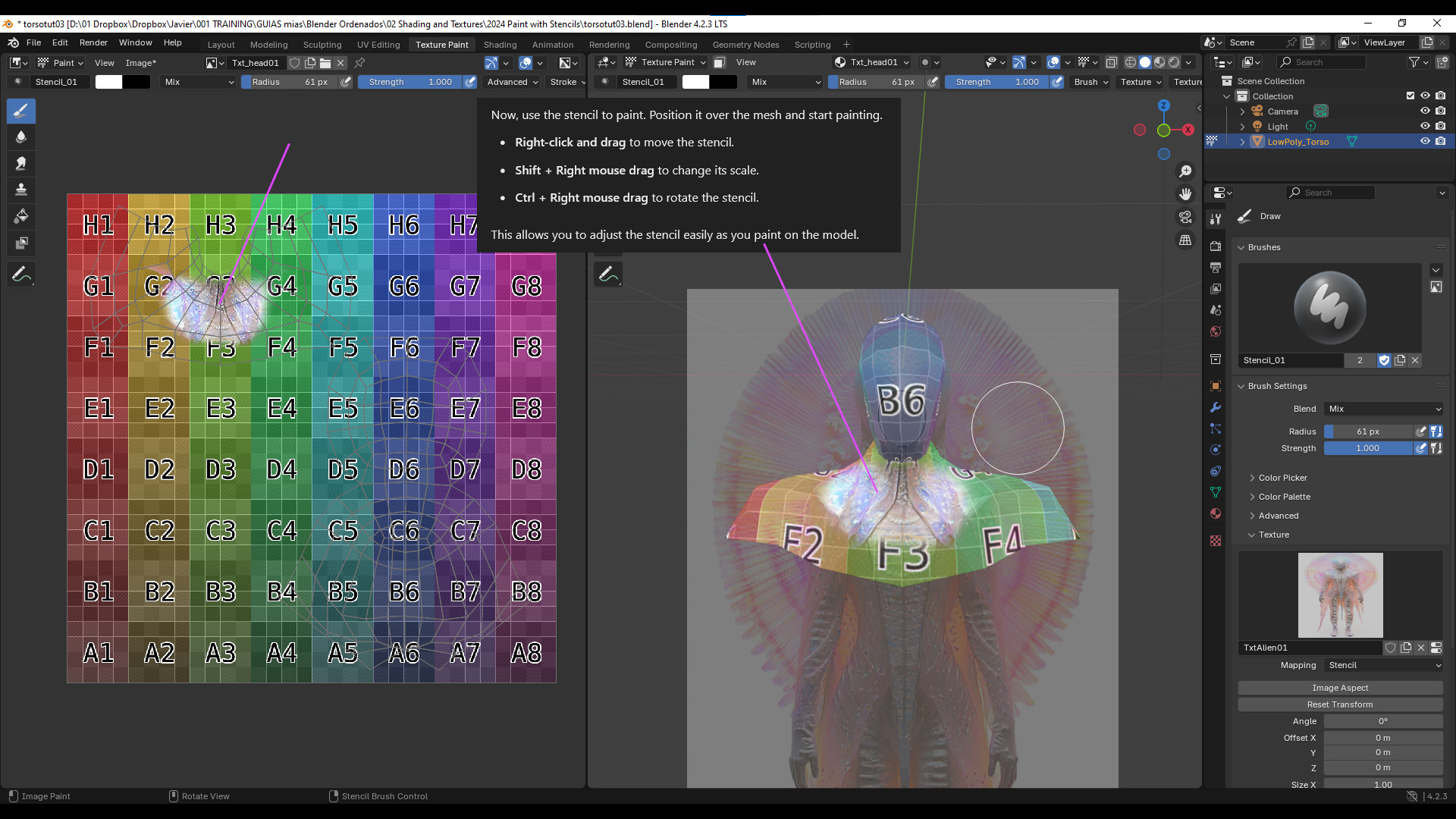Select the Draw brush tool in image editor
Viewport: 1456px width, 819px height.
tap(21, 111)
